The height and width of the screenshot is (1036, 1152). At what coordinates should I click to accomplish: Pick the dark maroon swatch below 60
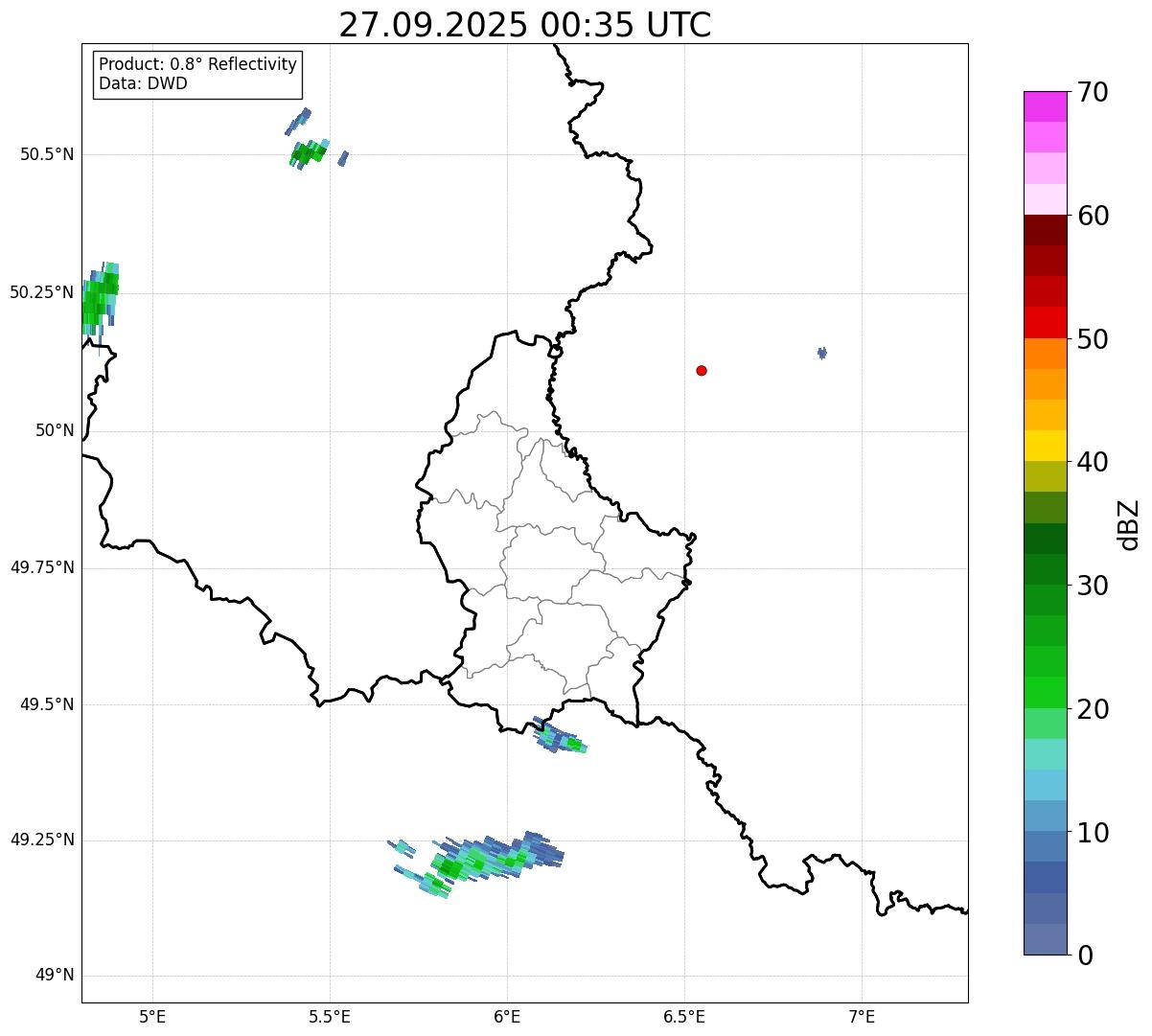[1045, 230]
